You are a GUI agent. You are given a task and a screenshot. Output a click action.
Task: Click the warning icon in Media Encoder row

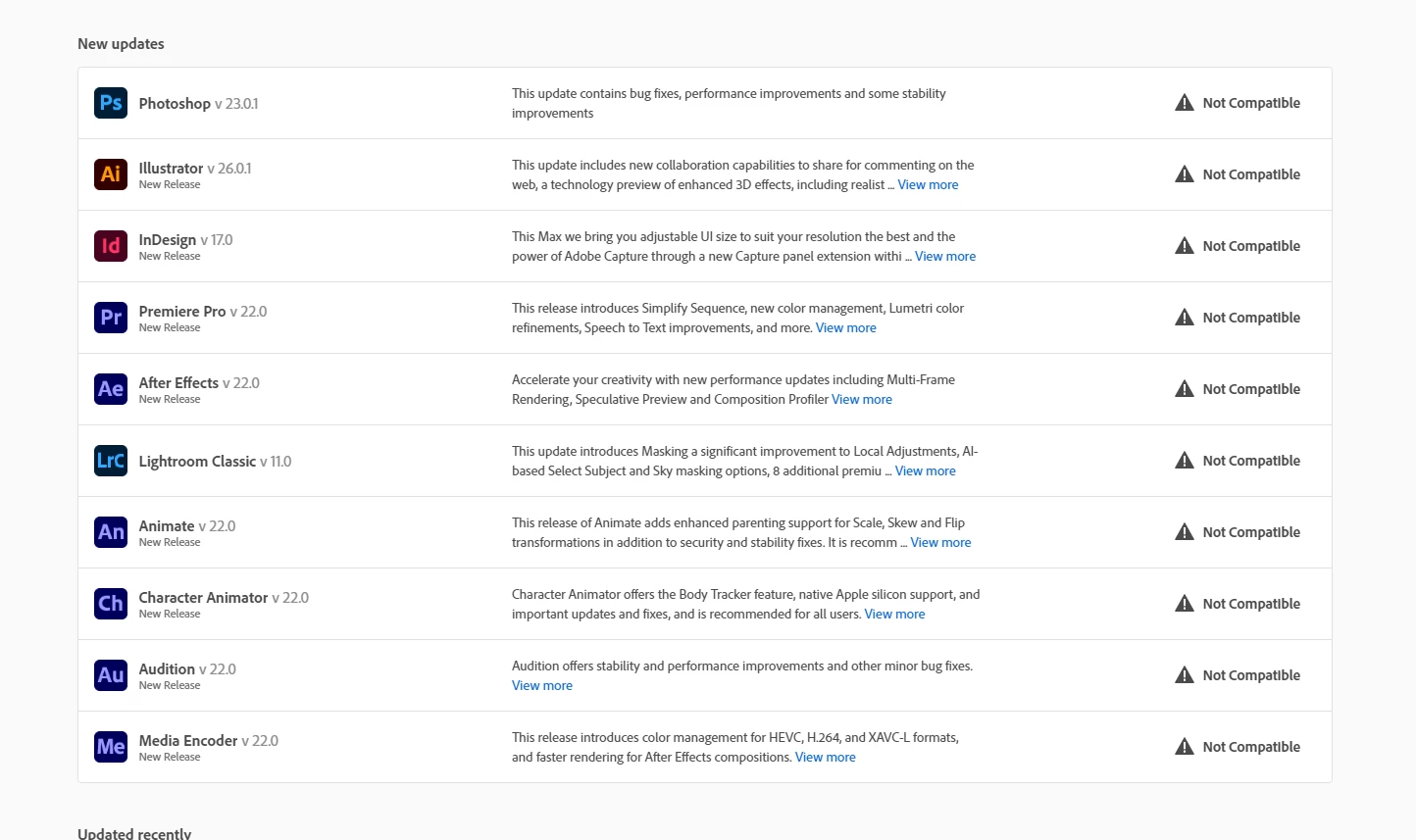pyautogui.click(x=1185, y=747)
